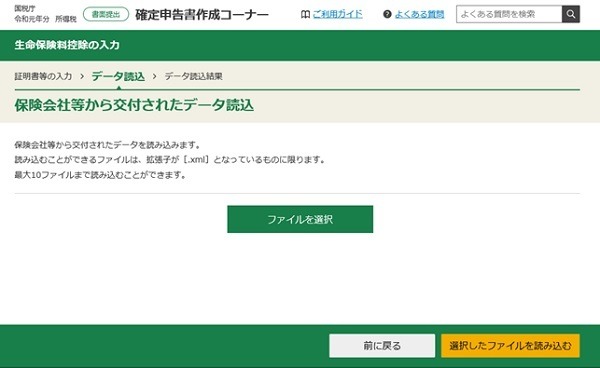Select the データ読込 breadcrumb step
Image resolution: width=600 pixels, height=368 pixels.
(118, 77)
